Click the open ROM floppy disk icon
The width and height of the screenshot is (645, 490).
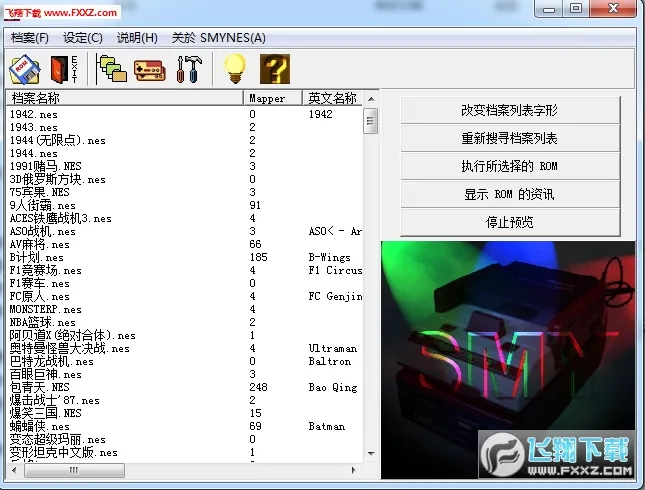click(x=24, y=68)
